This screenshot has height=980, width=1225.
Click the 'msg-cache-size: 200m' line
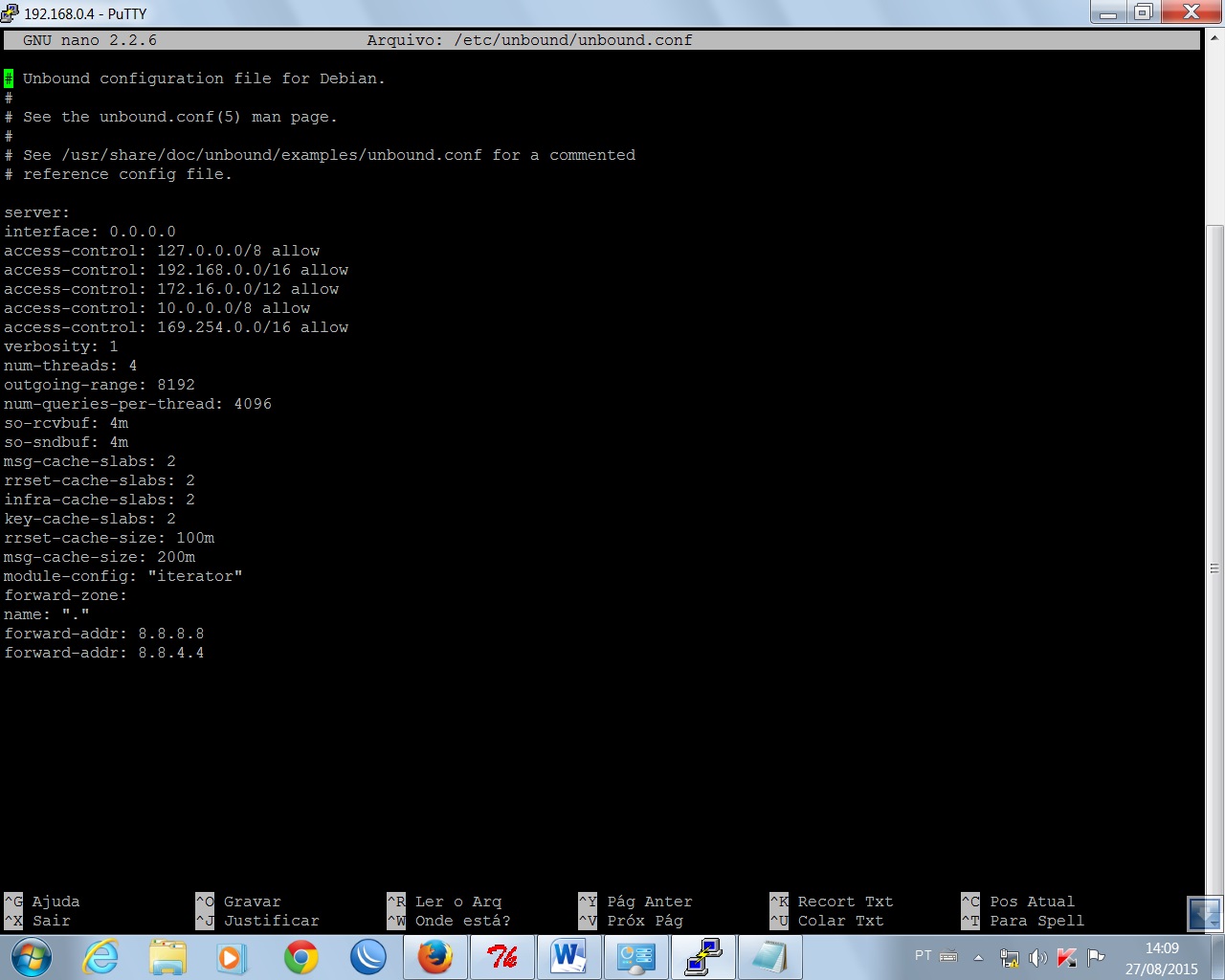tap(100, 557)
